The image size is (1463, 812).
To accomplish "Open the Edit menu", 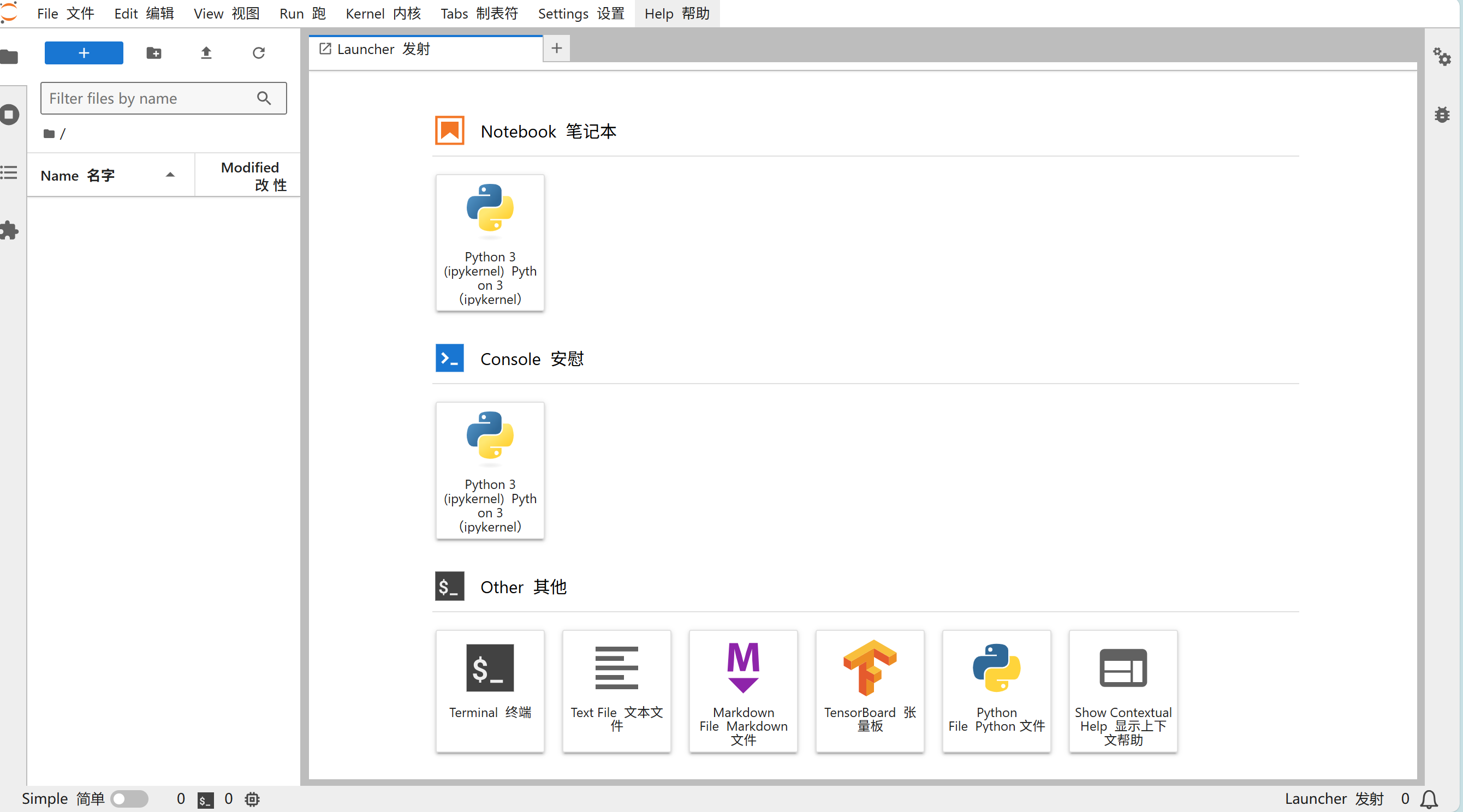I will 144,14.
